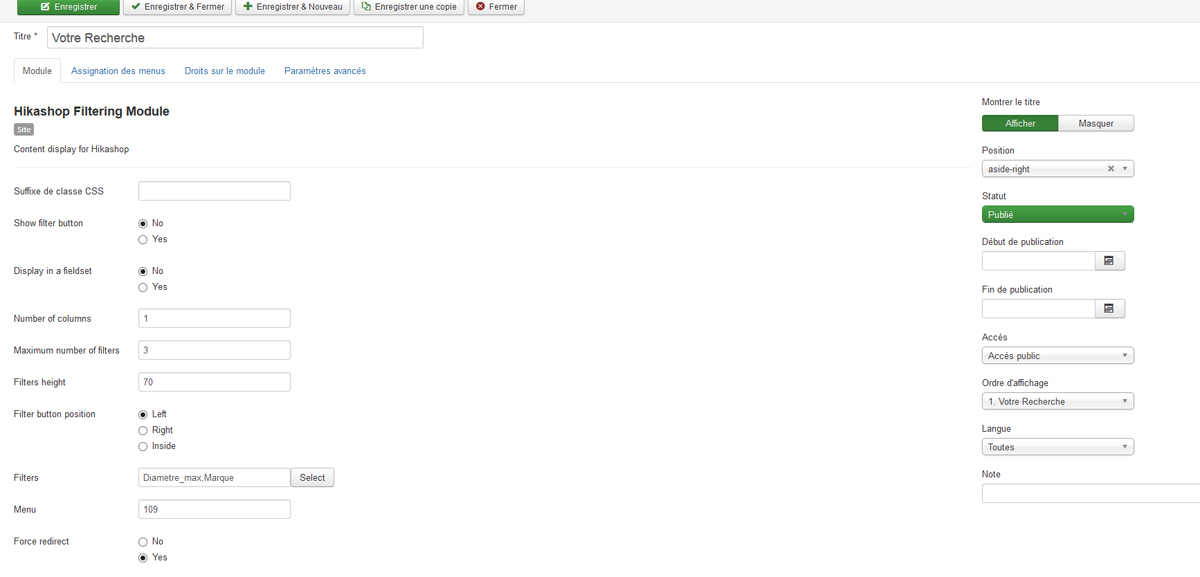1200x577 pixels.
Task: Select Yes for Display in a fieldset
Action: [143, 287]
